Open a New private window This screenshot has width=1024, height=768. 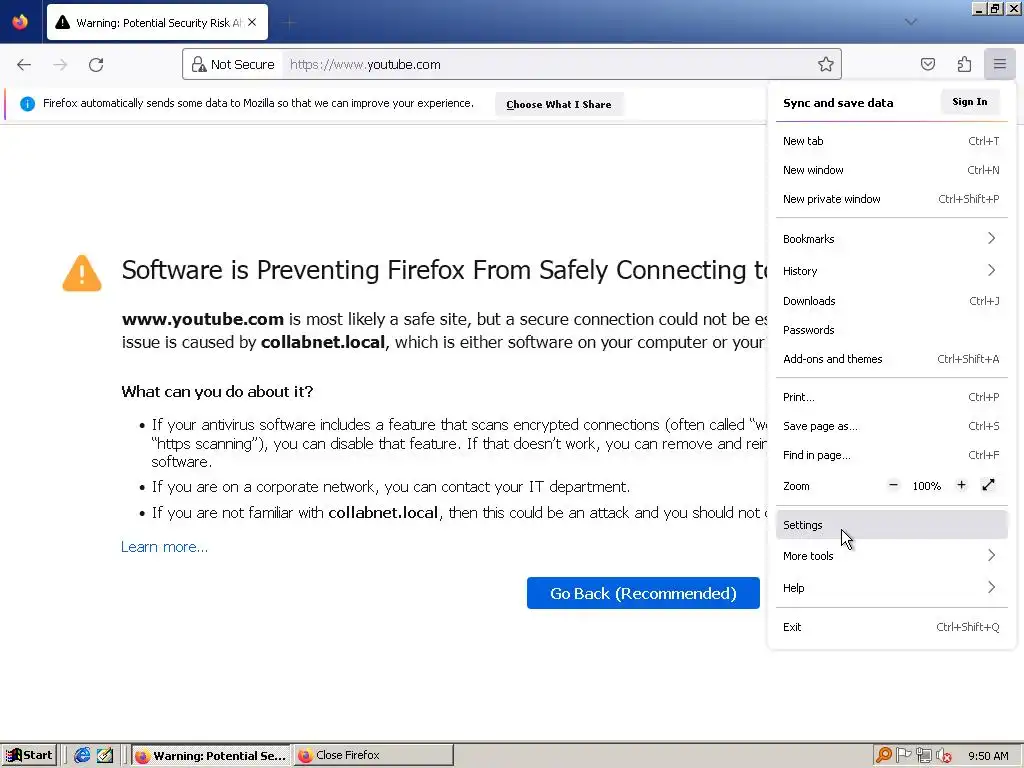click(891, 199)
